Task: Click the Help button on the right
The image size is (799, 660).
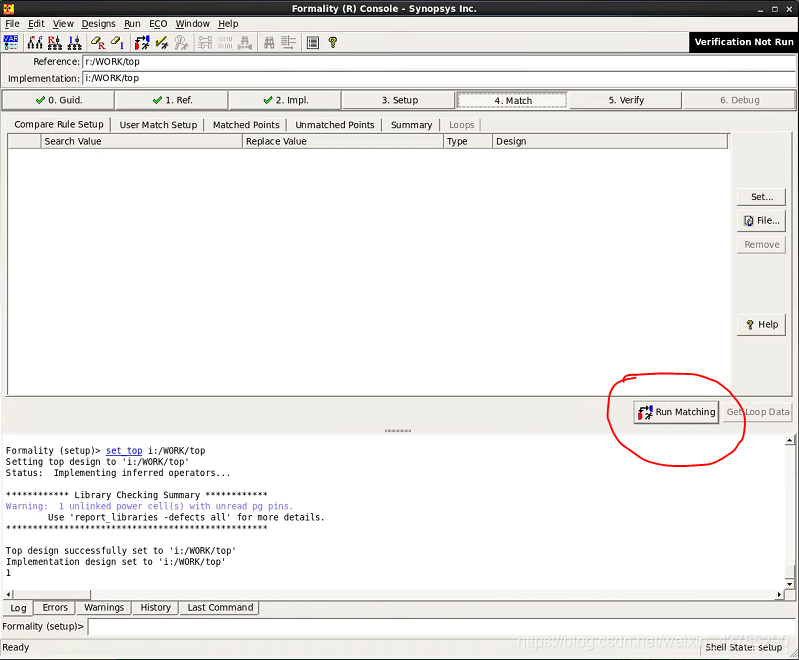Action: click(x=761, y=325)
